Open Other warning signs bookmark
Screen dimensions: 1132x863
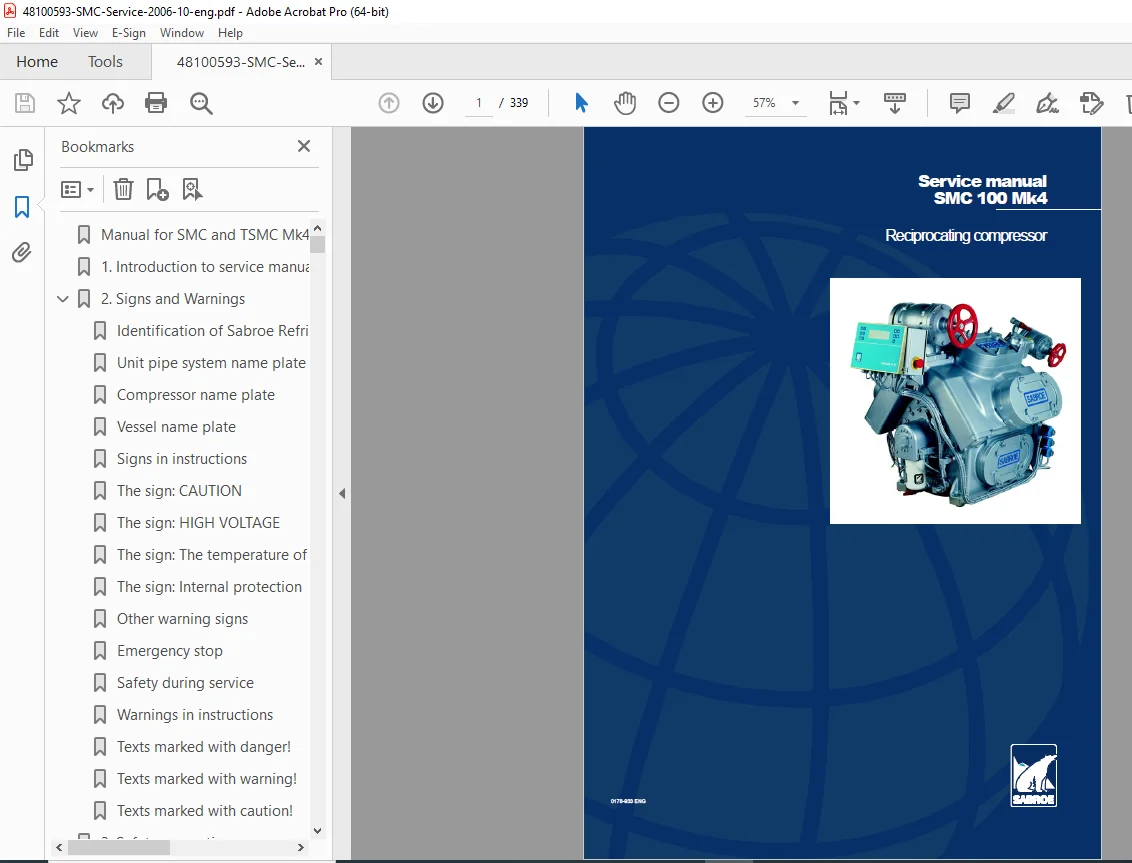[182, 619]
